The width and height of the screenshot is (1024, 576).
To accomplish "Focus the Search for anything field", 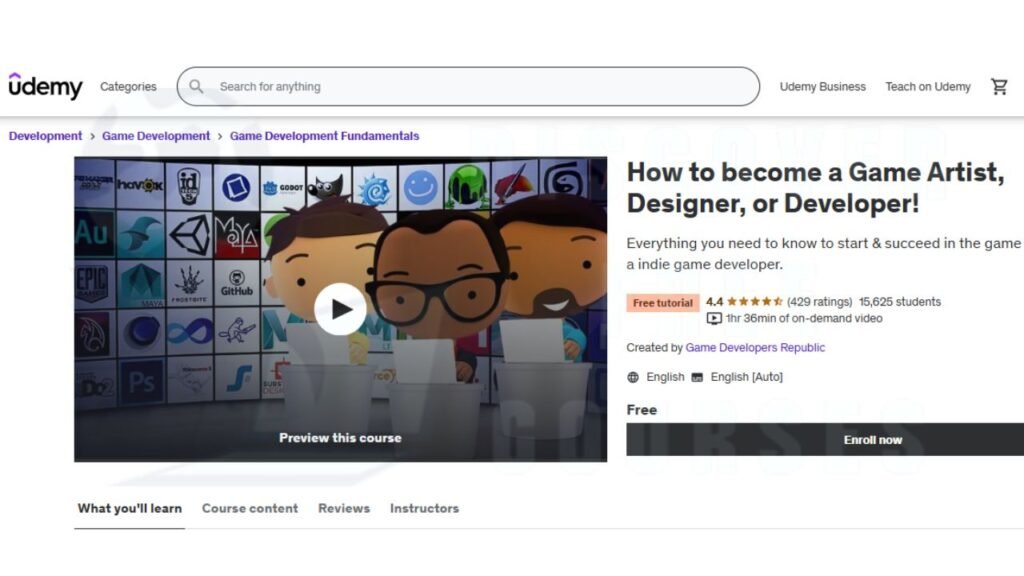I will tap(468, 86).
